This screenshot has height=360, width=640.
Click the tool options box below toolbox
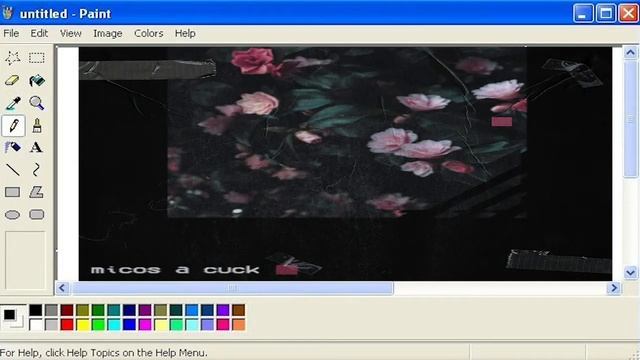pyautogui.click(x=25, y=260)
